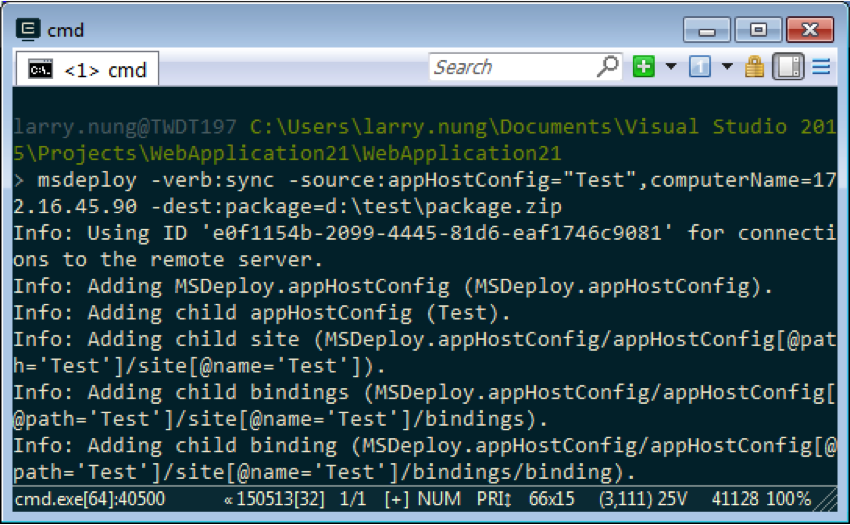Select the <1> cmd tab
The image size is (850, 525).
87,69
